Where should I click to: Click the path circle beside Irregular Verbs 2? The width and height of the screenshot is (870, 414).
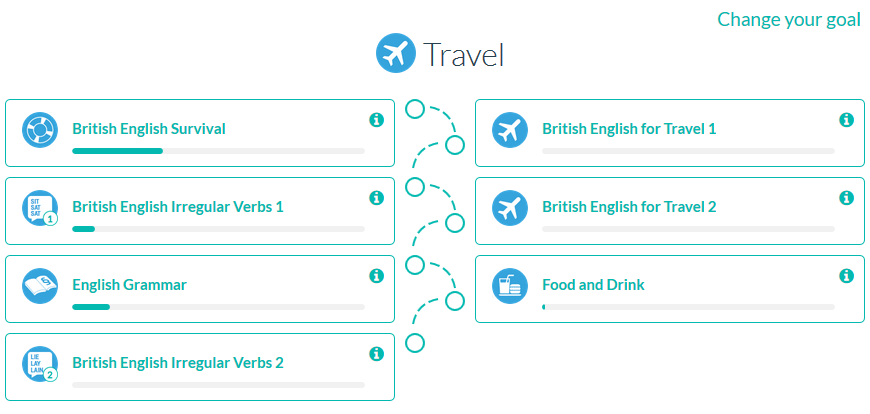click(414, 343)
